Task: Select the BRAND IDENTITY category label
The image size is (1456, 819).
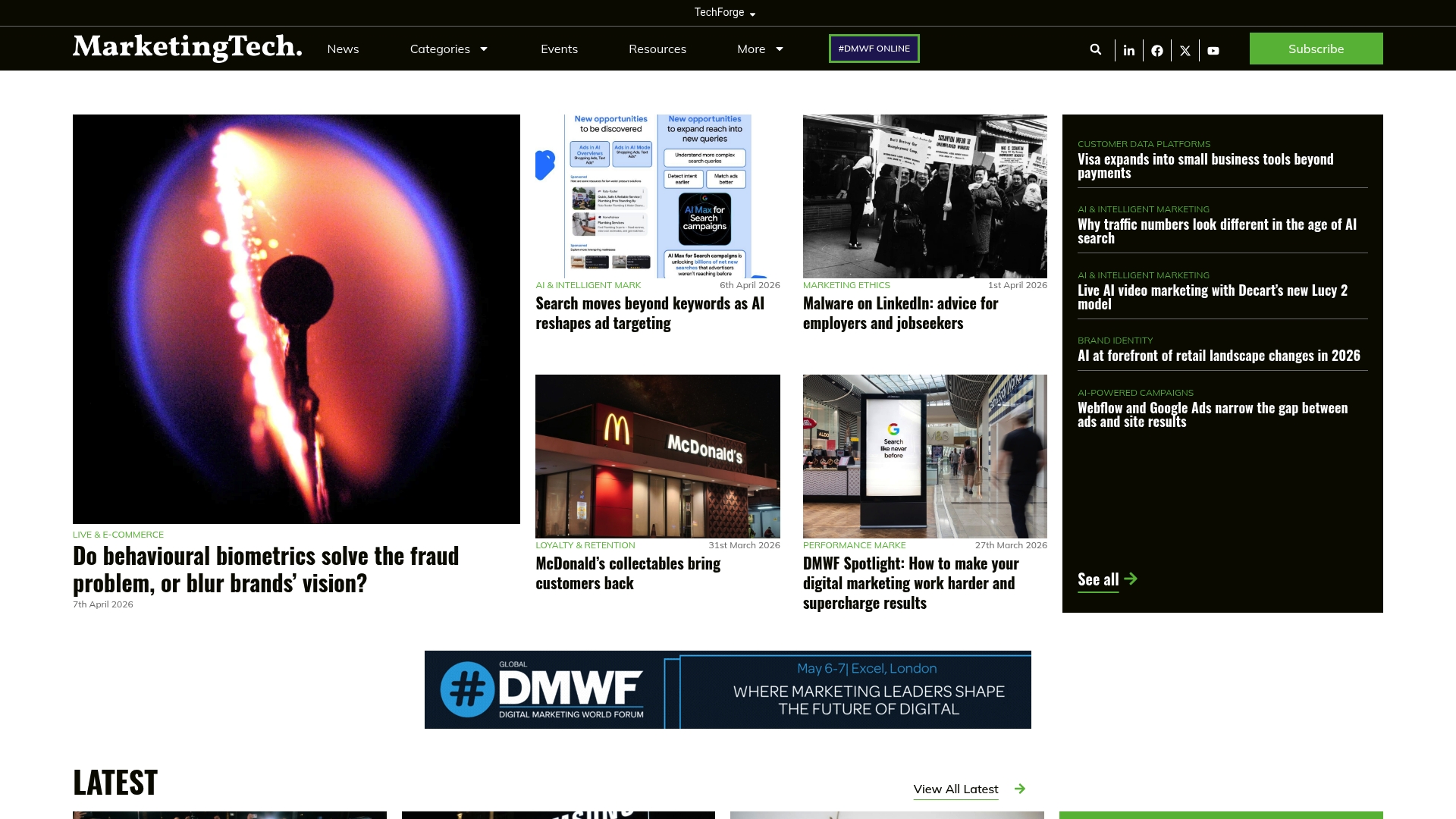Action: [x=1115, y=340]
